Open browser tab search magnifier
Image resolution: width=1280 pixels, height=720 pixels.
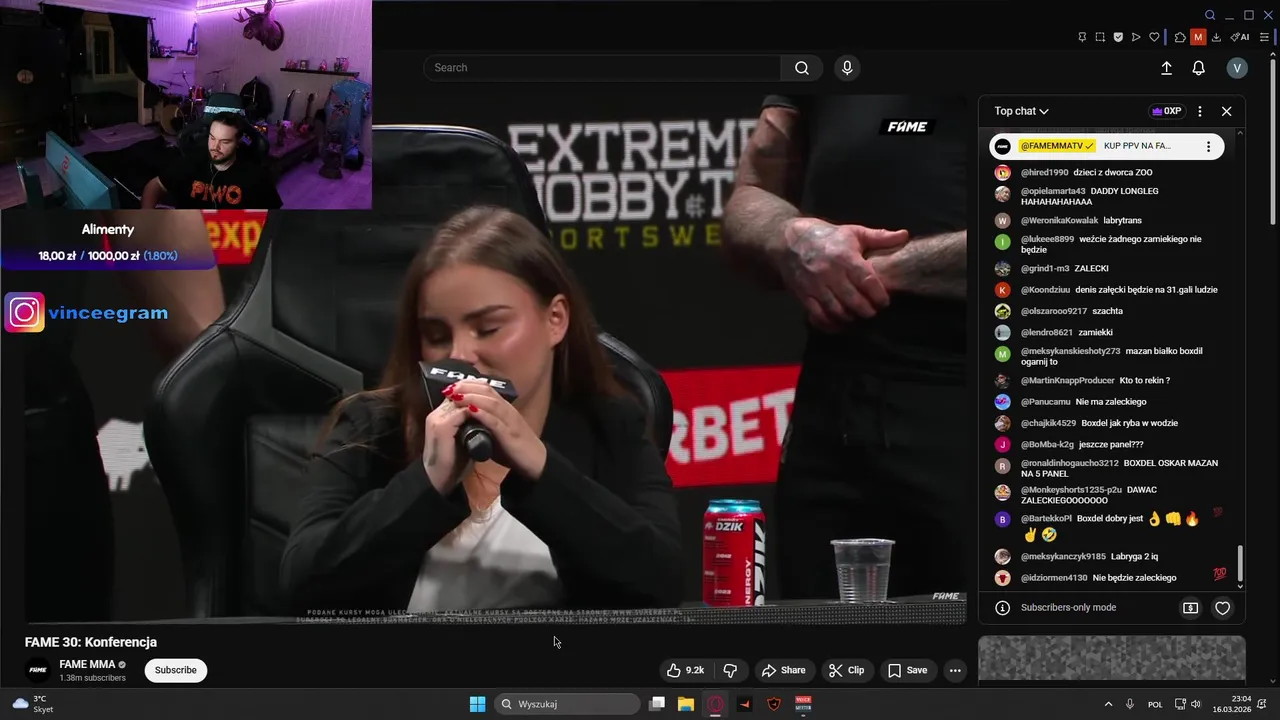click(1210, 15)
